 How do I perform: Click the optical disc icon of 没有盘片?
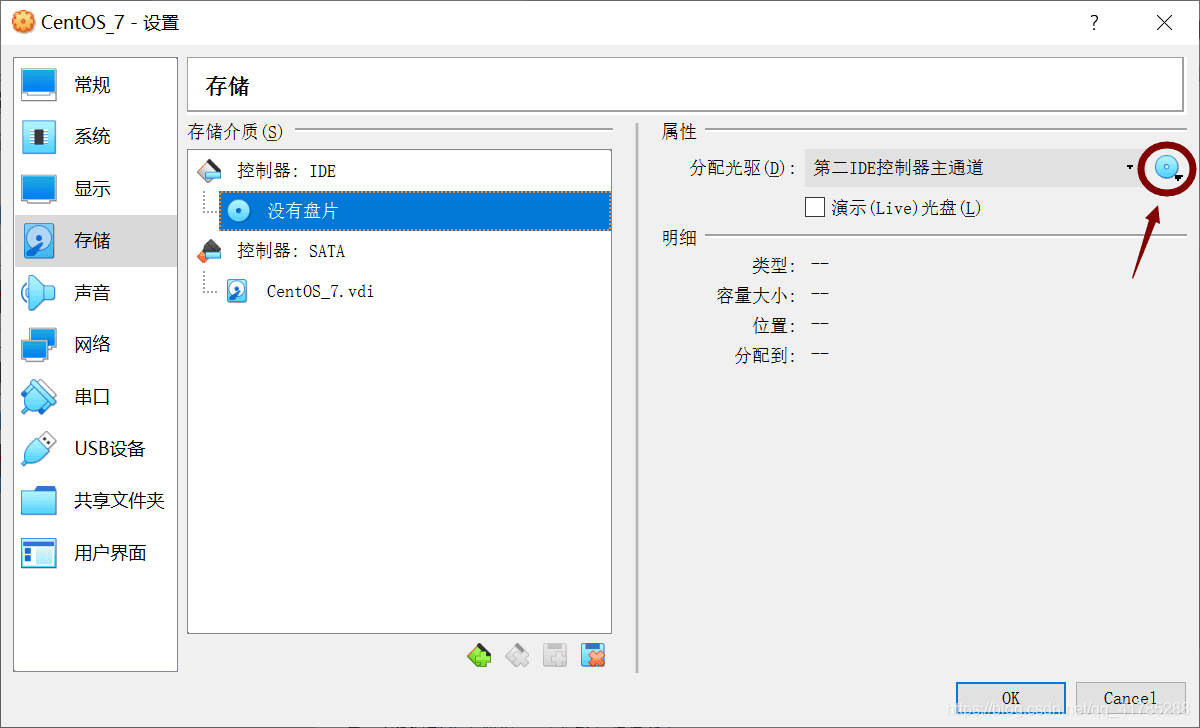click(239, 211)
